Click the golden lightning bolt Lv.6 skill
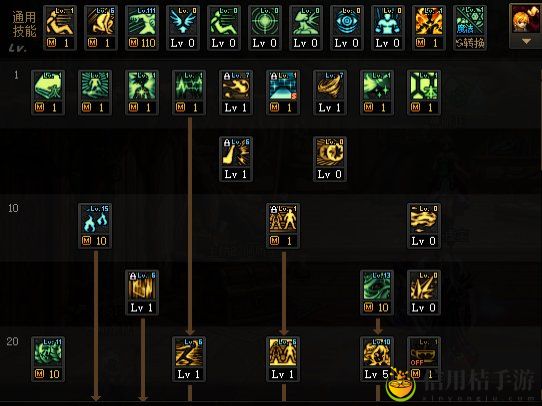This screenshot has height=406, width=542. pos(189,359)
